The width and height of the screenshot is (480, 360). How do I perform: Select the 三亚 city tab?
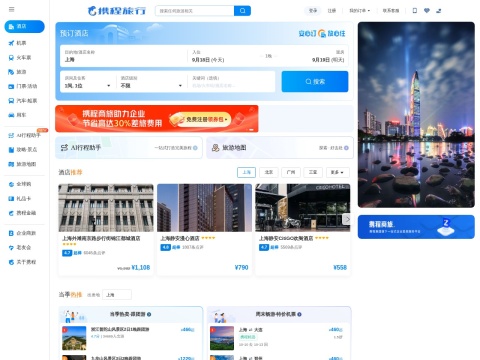pyautogui.click(x=313, y=172)
